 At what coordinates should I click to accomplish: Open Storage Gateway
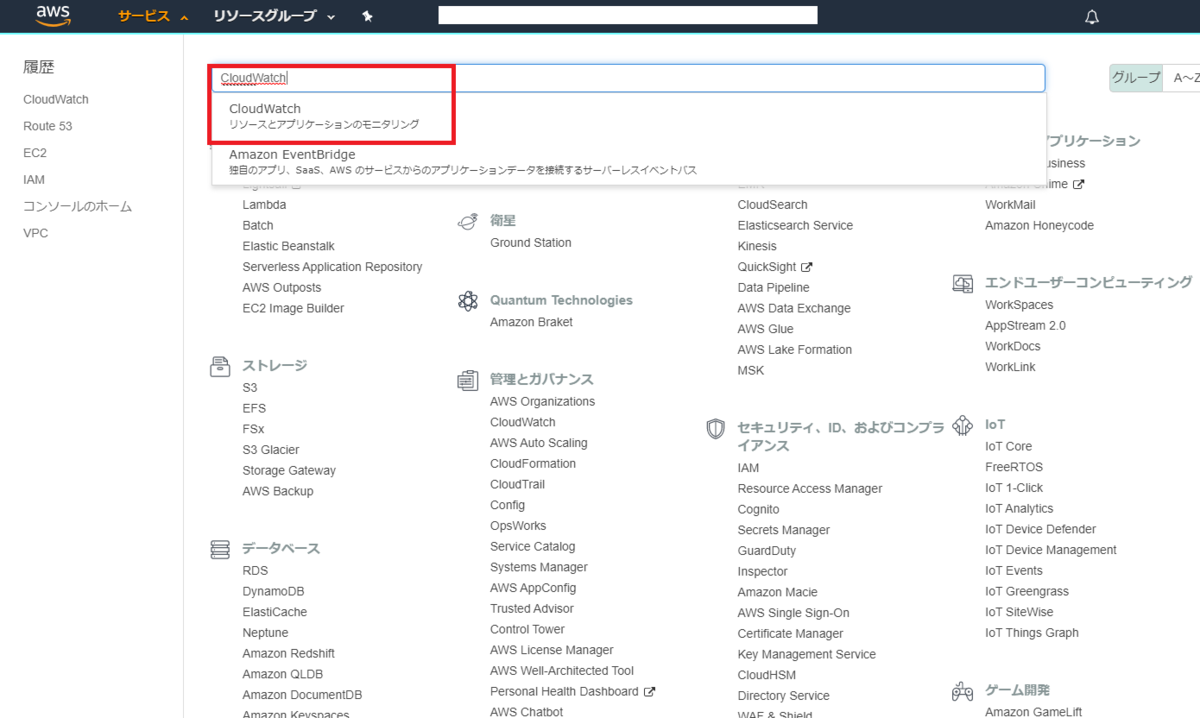pyautogui.click(x=289, y=471)
